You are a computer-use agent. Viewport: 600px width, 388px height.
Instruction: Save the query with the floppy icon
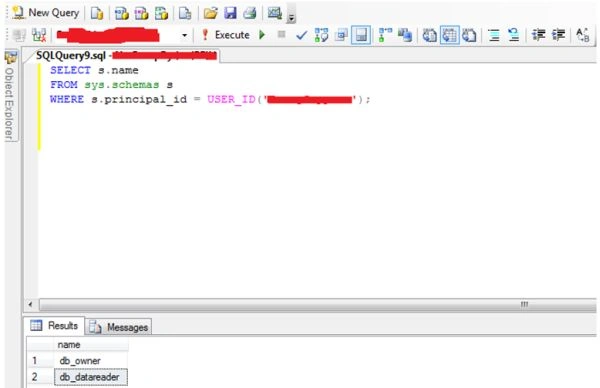[x=230, y=13]
